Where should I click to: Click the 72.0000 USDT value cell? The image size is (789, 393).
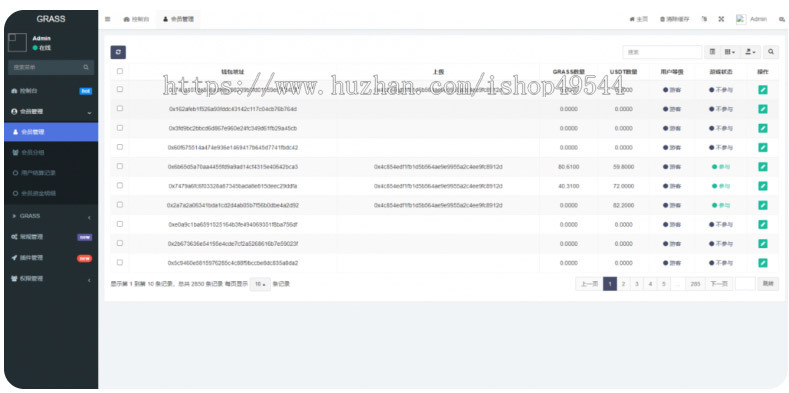pyautogui.click(x=623, y=186)
